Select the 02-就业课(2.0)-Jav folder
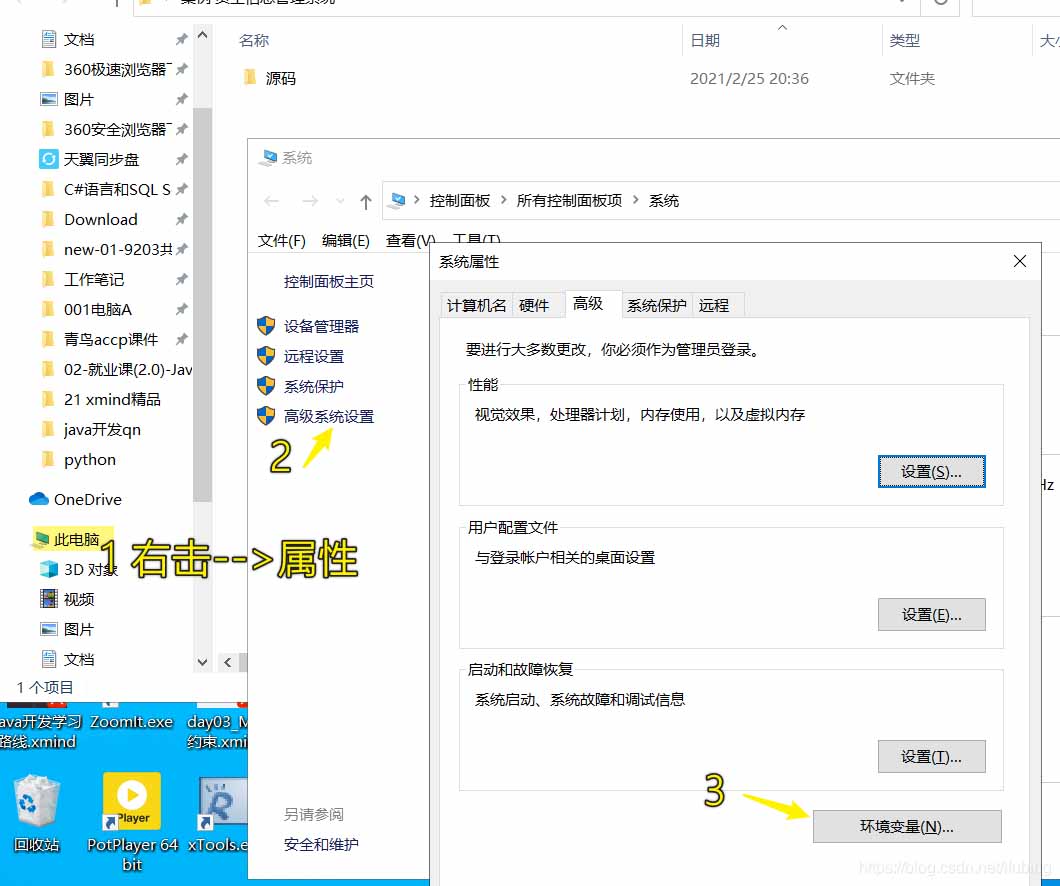The image size is (1060, 886). pyautogui.click(x=116, y=369)
